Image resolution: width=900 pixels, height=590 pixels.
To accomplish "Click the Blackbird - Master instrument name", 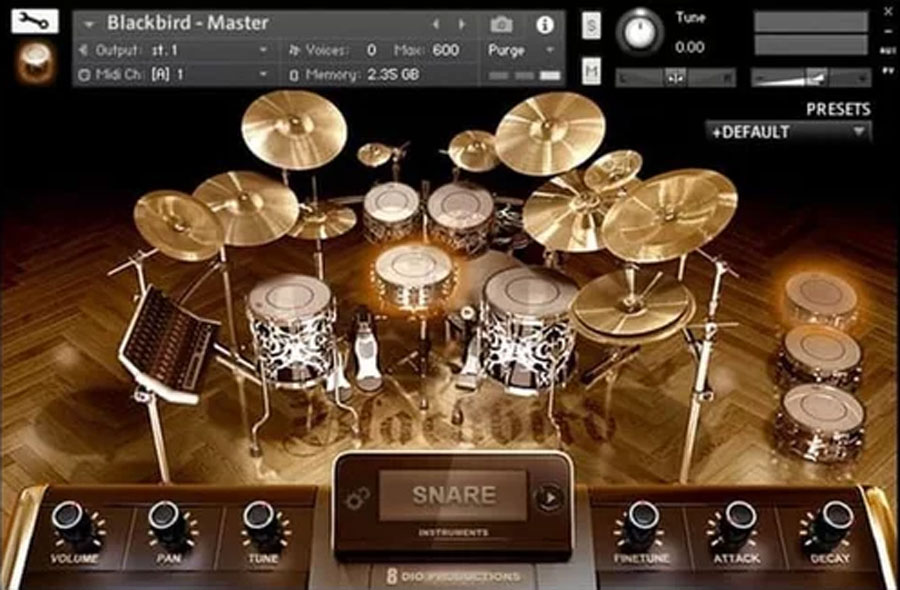I will (x=188, y=23).
